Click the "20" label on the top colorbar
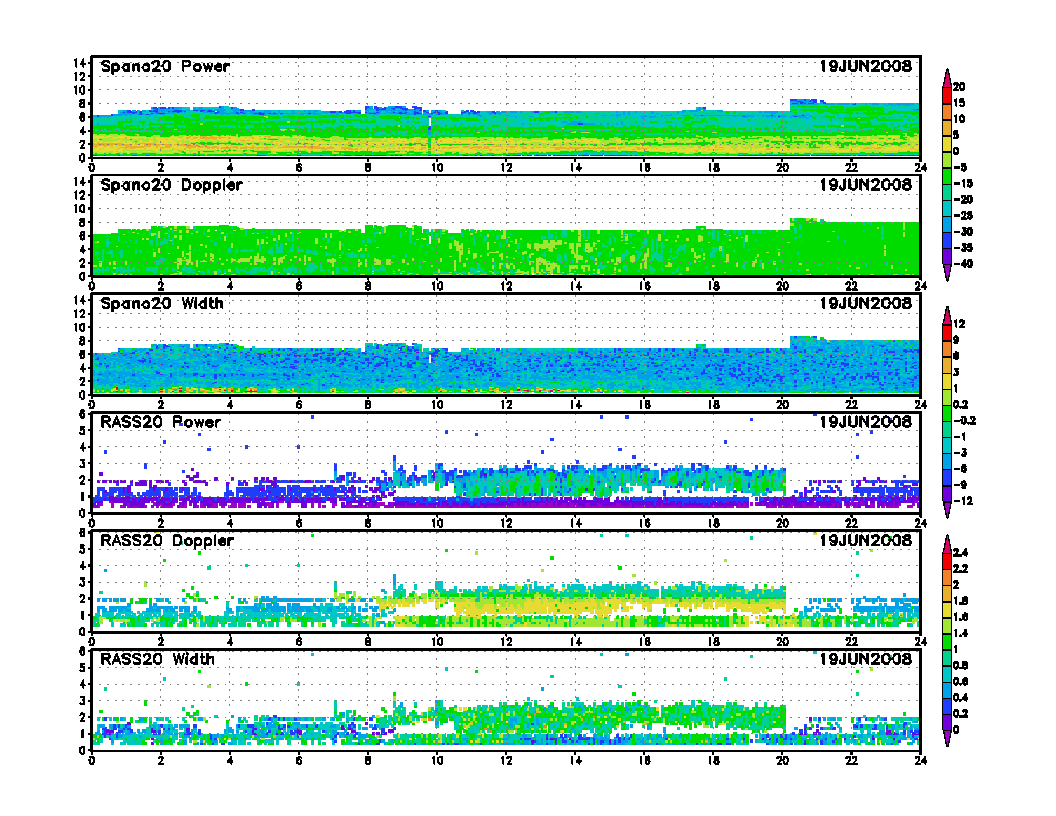 (959, 87)
